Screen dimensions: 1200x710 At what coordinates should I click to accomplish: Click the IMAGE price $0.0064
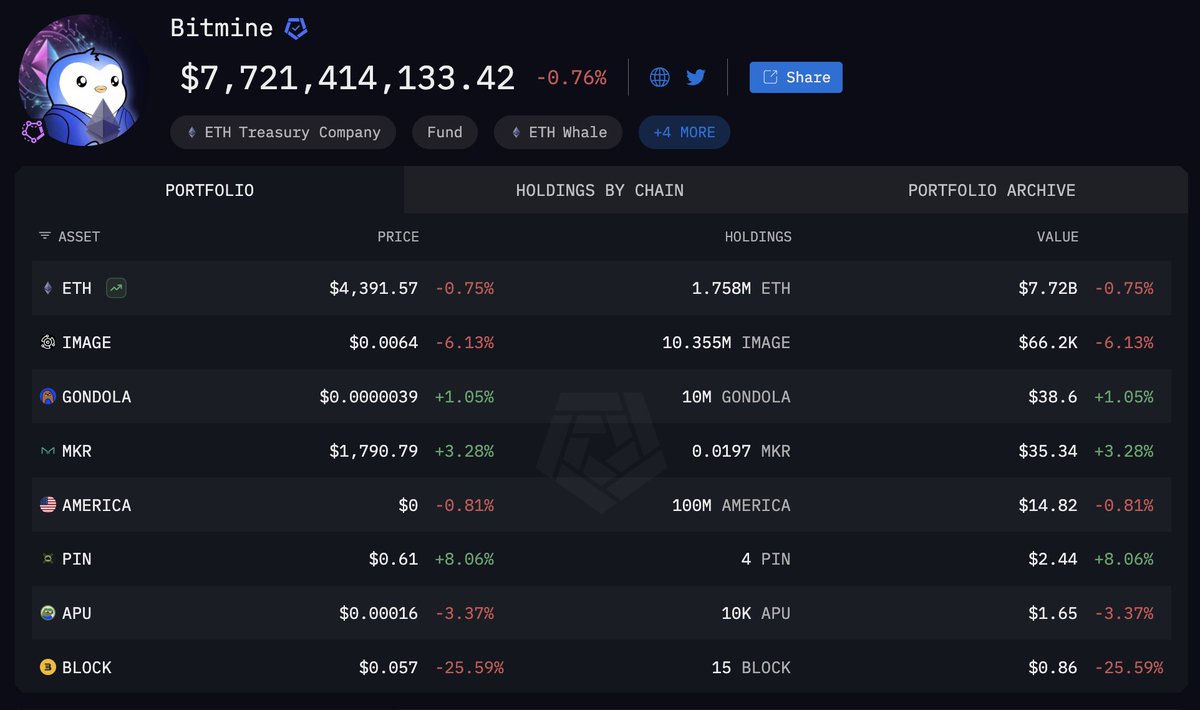pos(384,342)
